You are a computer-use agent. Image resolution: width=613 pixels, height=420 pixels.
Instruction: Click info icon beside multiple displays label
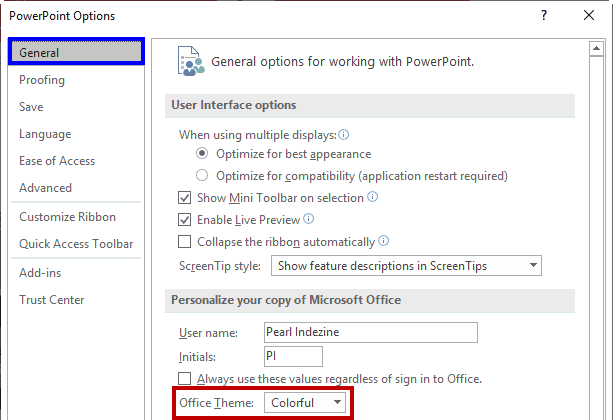tap(343, 135)
